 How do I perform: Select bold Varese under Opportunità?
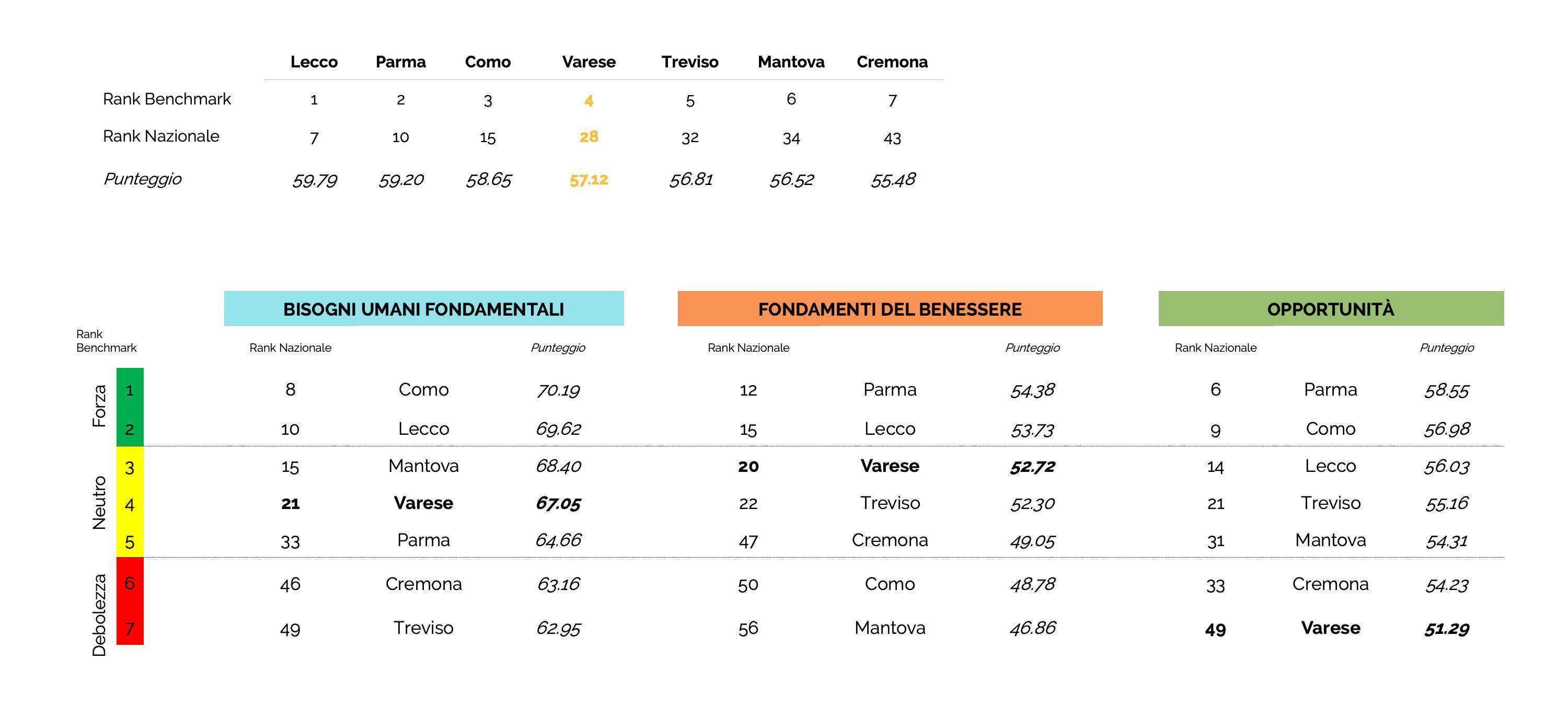1331,628
